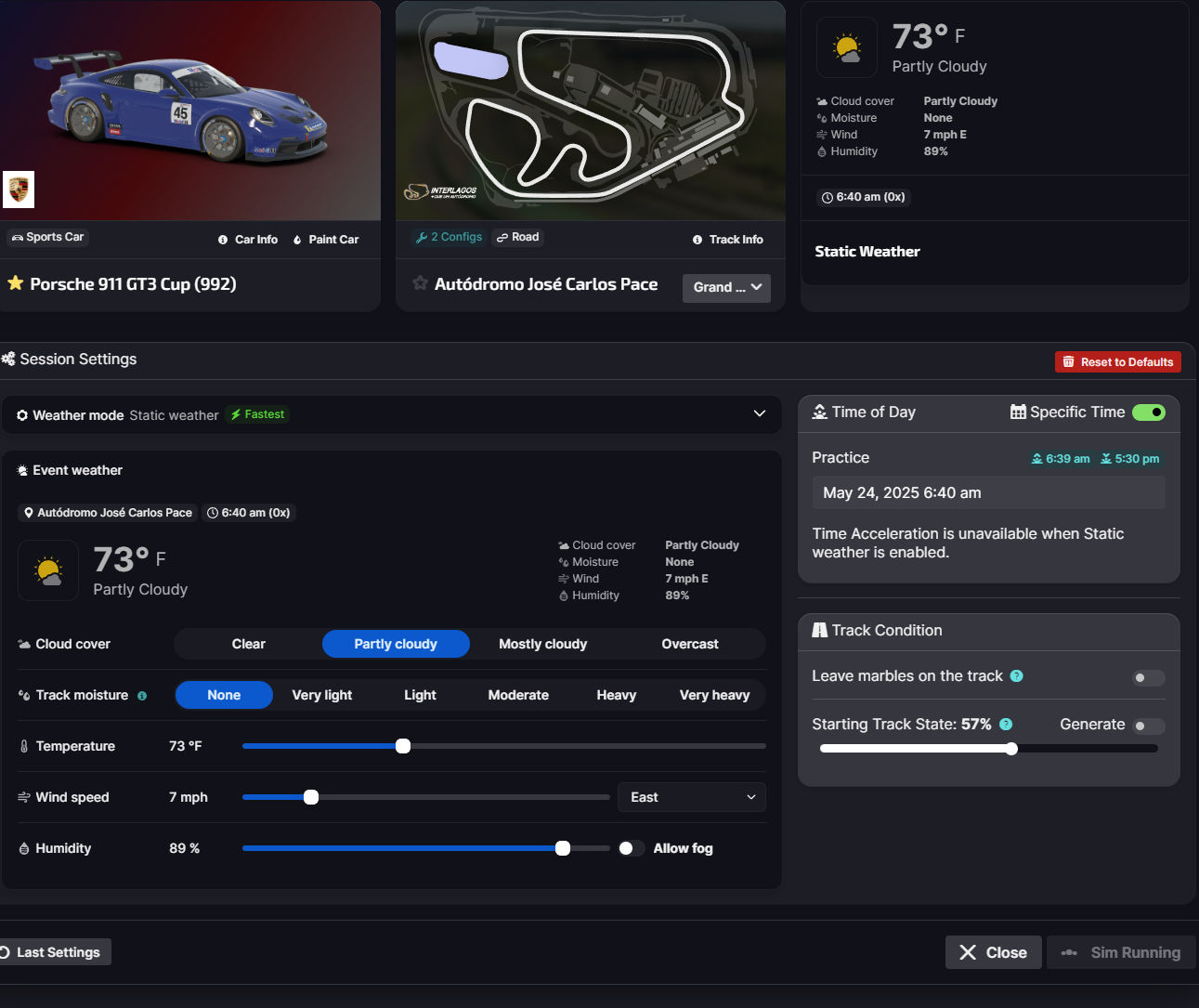This screenshot has height=1008, width=1199.
Task: Click the Starting Track State slider handle
Action: [x=1011, y=749]
